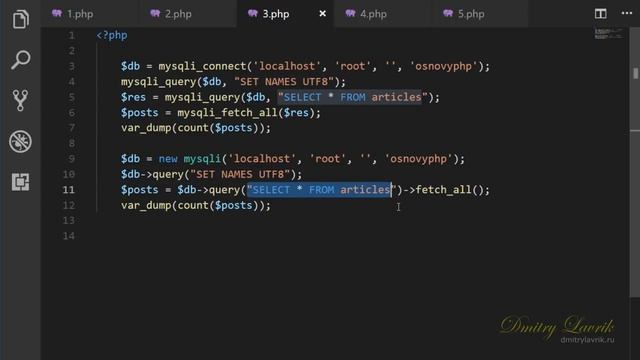Click the '$res' variable on line 5
This screenshot has height=360, width=640.
133,97
